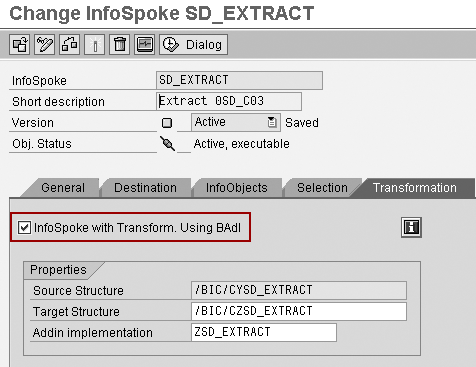Click the Other Object toolbar icon
The width and height of the screenshot is (476, 367).
tap(20, 44)
